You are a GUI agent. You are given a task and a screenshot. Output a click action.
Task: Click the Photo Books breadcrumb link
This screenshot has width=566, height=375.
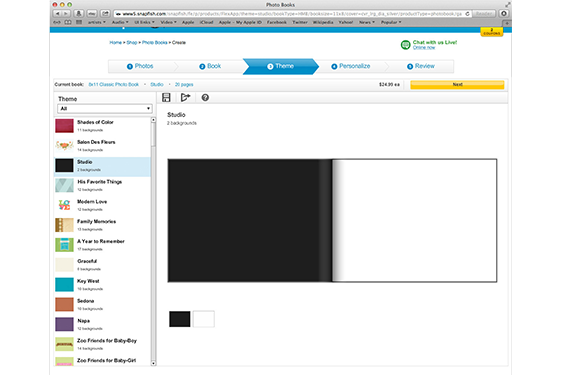point(154,42)
